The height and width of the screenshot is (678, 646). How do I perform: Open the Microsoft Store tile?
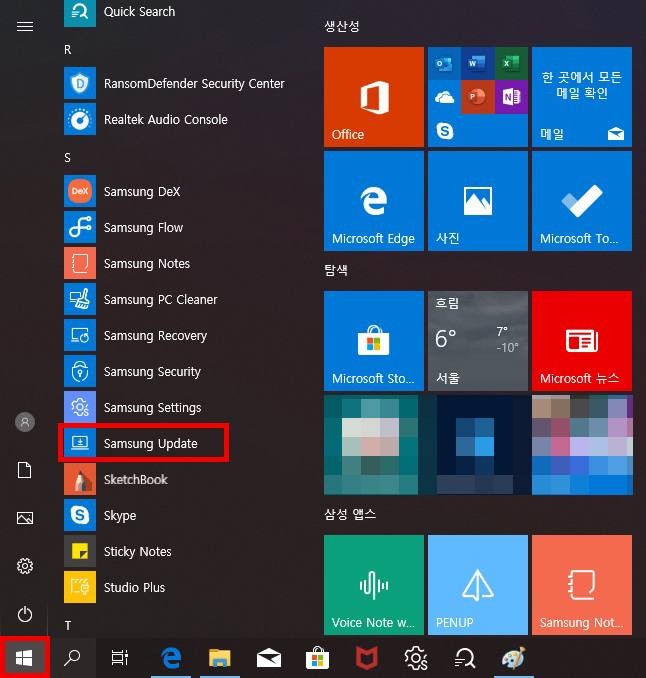pyautogui.click(x=374, y=341)
